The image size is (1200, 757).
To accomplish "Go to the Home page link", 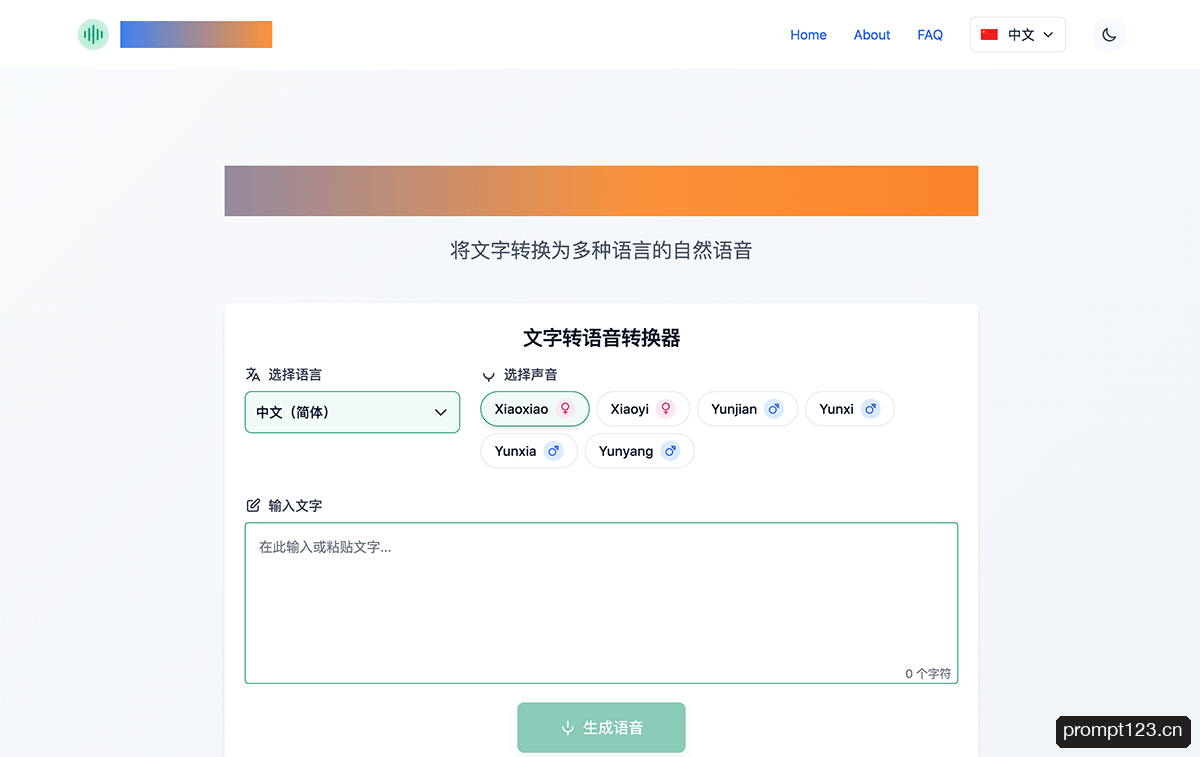I will tap(808, 35).
